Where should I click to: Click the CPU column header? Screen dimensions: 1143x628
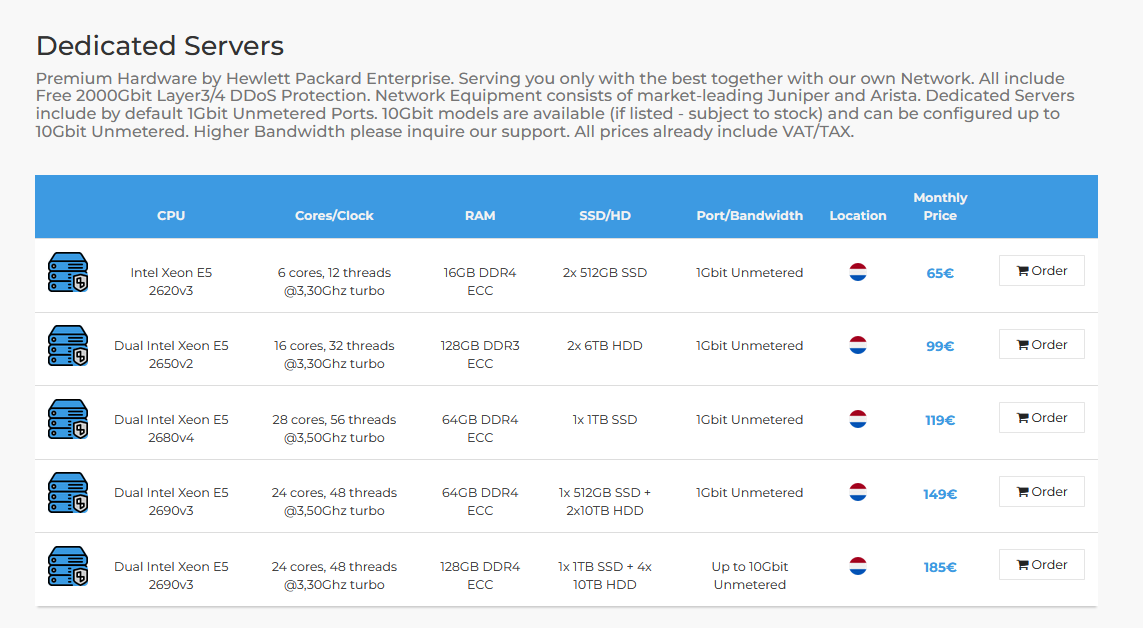(171, 216)
